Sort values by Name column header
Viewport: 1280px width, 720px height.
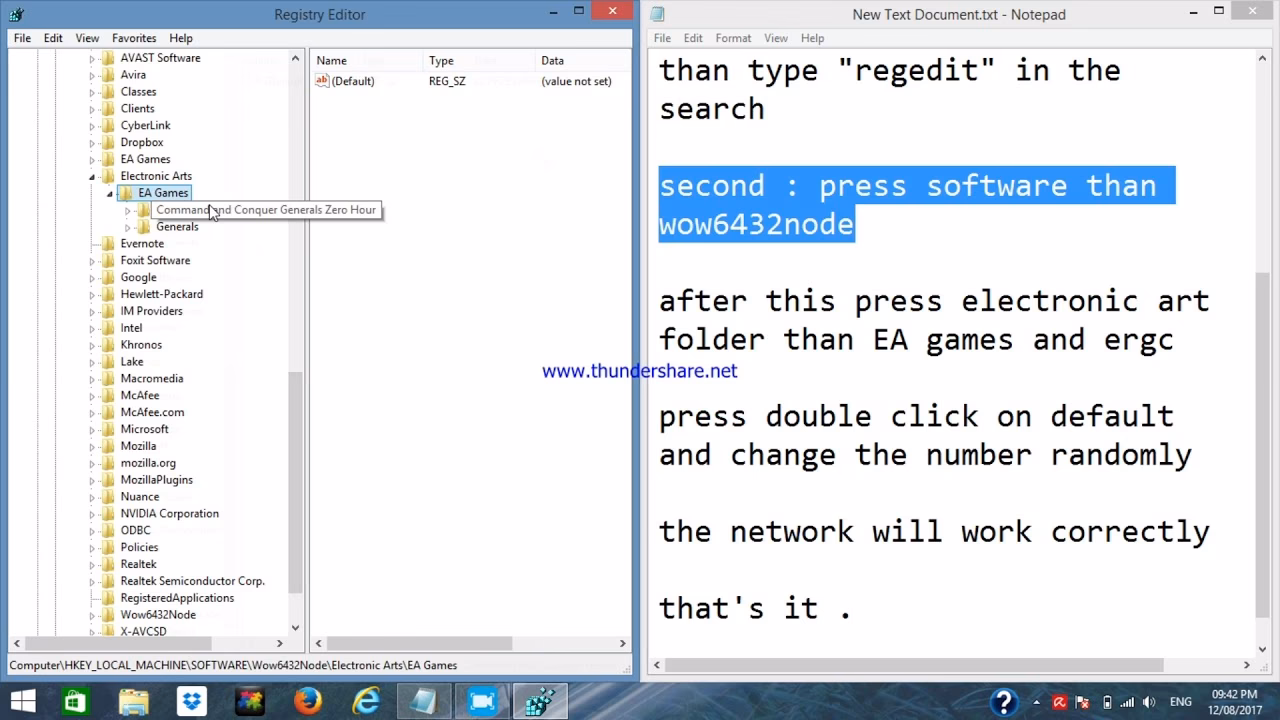click(367, 61)
